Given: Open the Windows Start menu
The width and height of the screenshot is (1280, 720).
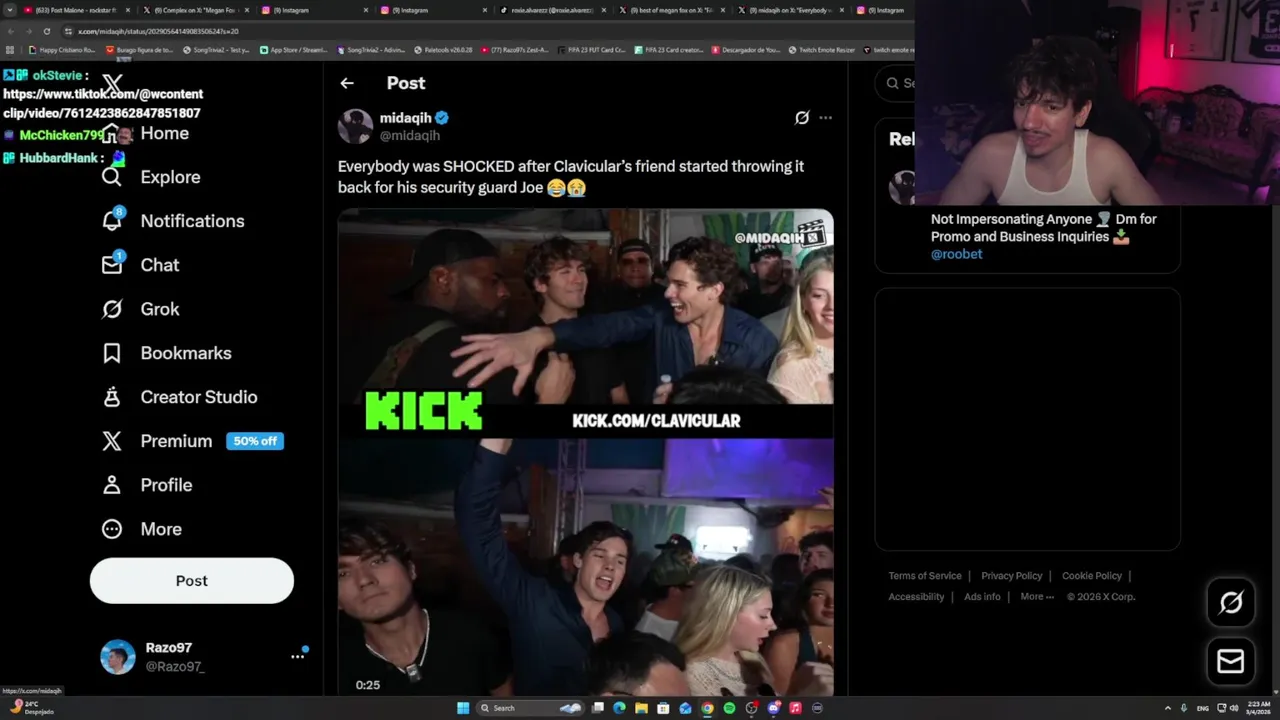Looking at the screenshot, I should pos(463,708).
